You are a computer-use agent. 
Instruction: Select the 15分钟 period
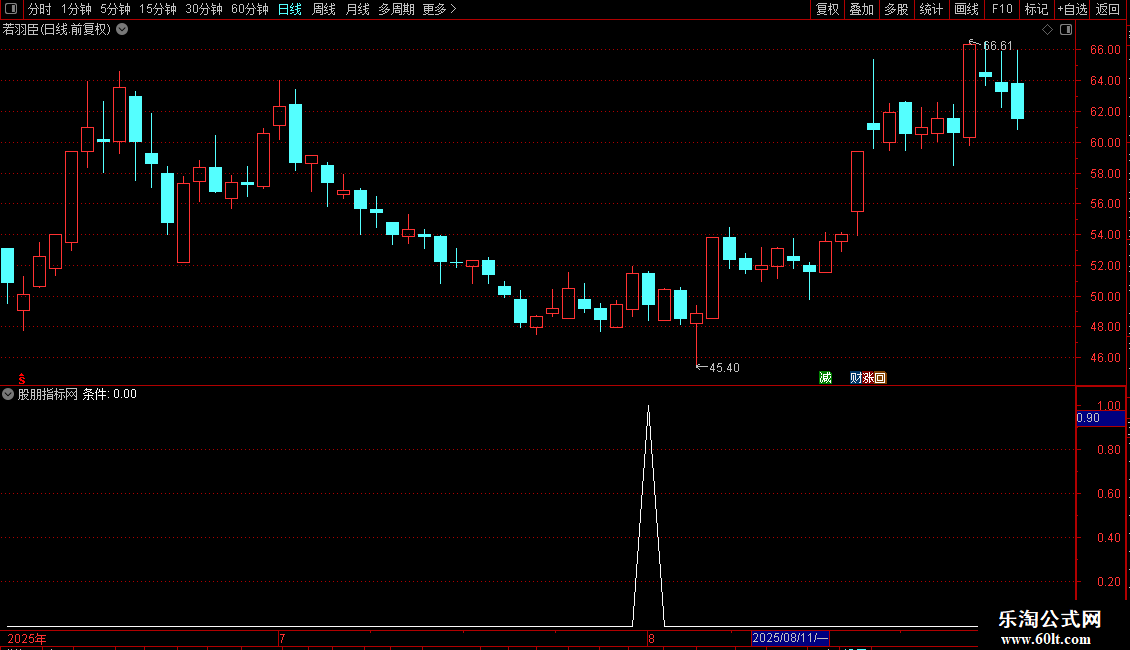point(158,9)
